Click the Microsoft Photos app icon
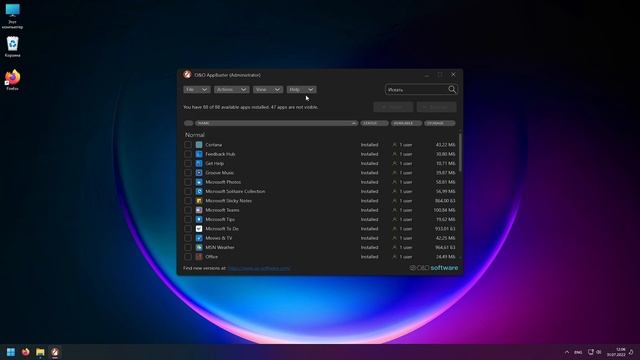Screen dimensions: 640x360 [x=199, y=182]
